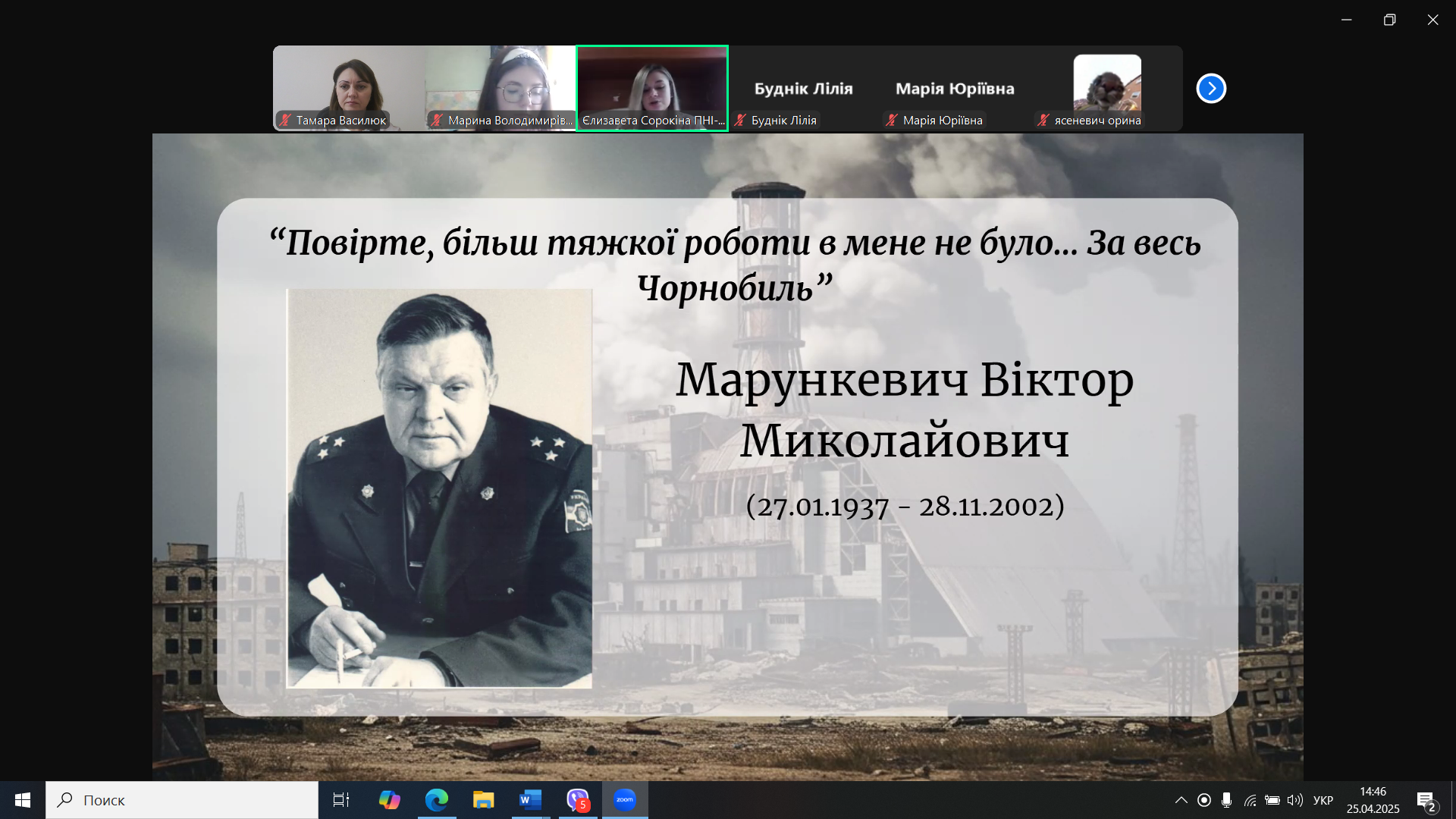Click the Буднік Лілія participant tile
The image size is (1456, 819).
804,89
